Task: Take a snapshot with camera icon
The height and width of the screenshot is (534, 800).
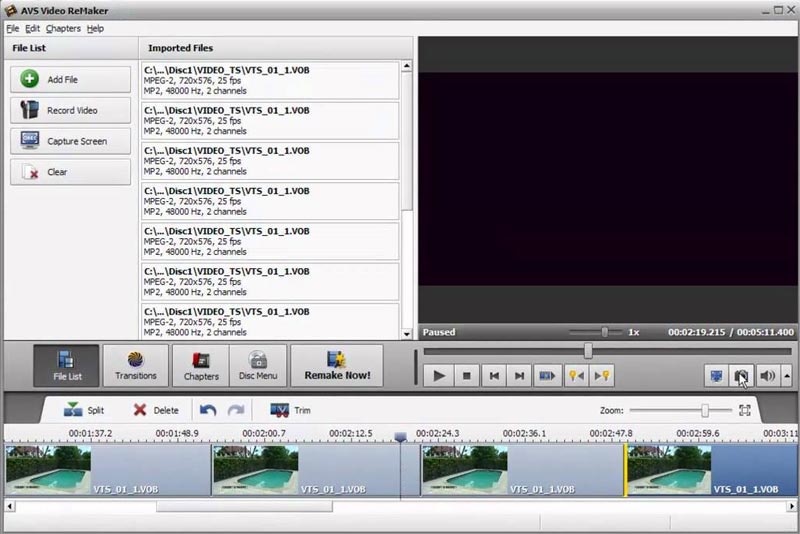Action: pos(741,376)
